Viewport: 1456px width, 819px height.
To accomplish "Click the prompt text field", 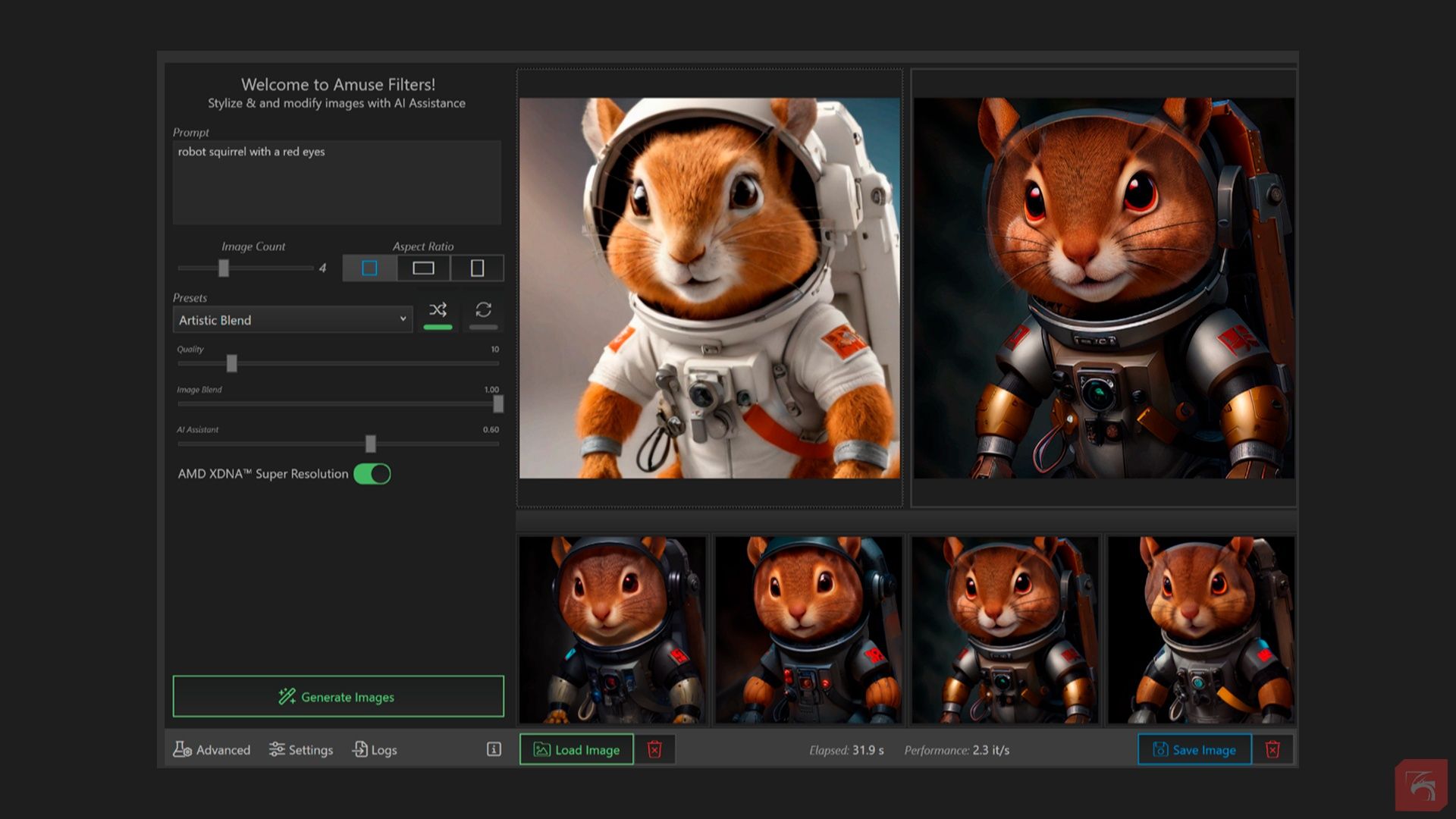I will 337,182.
